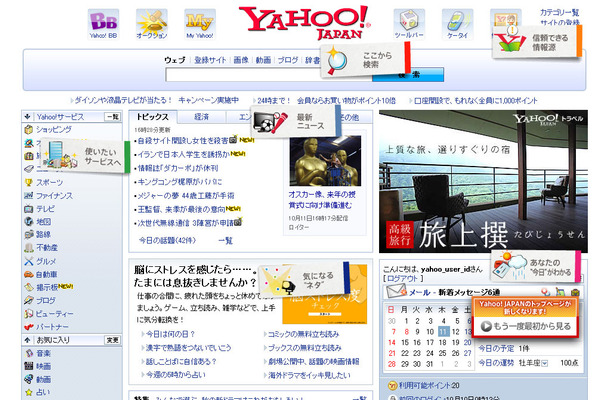
Task: Select the 画像 search tab
Action: coord(241,60)
